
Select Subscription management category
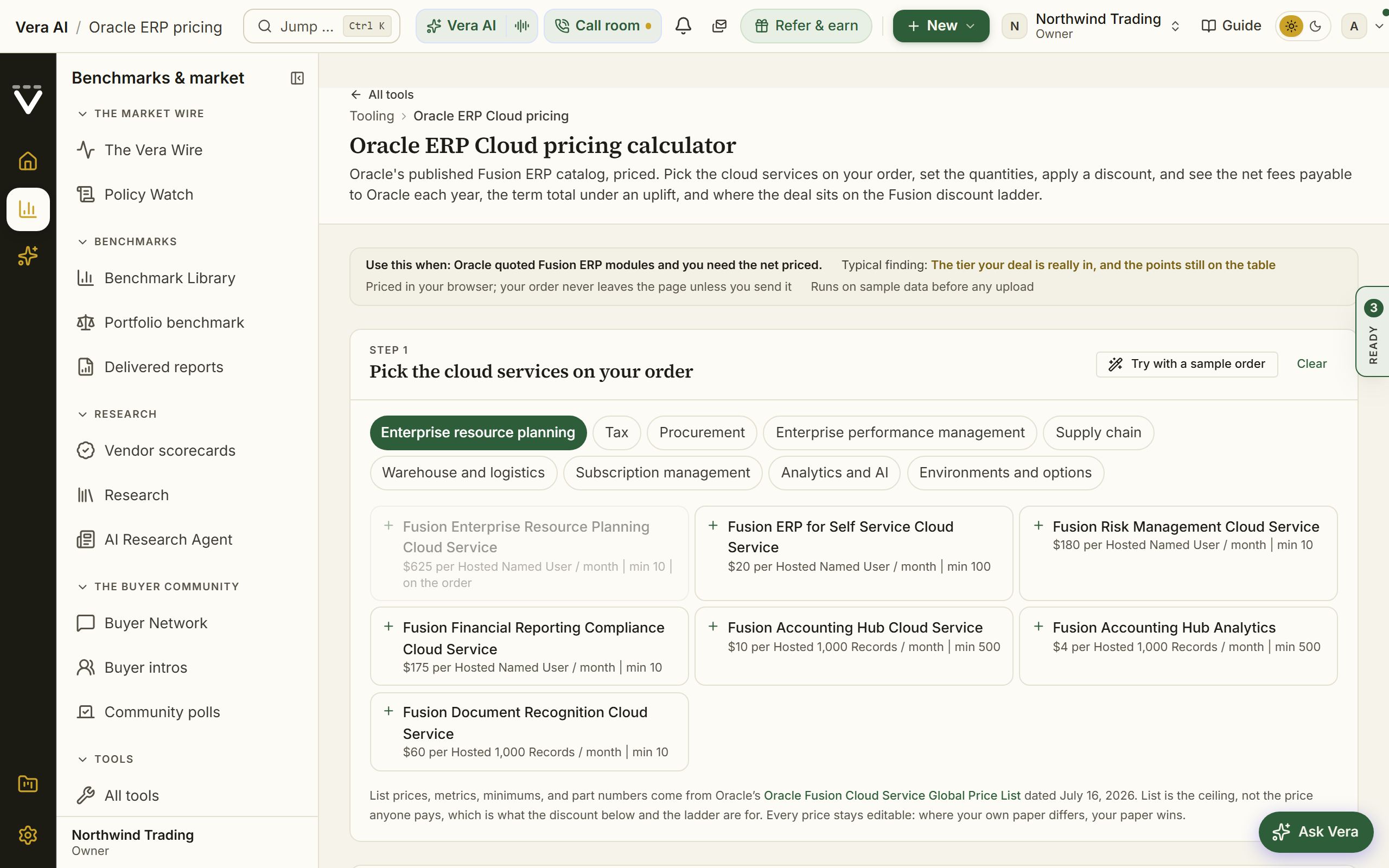662,473
